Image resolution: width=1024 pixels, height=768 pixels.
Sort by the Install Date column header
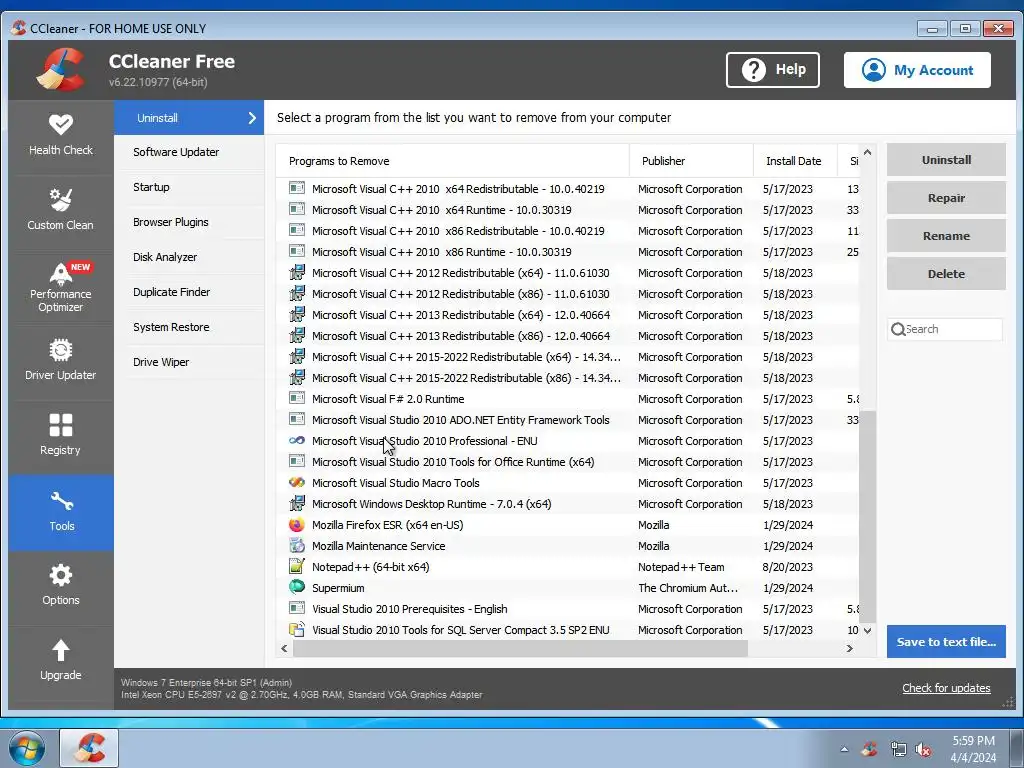795,161
